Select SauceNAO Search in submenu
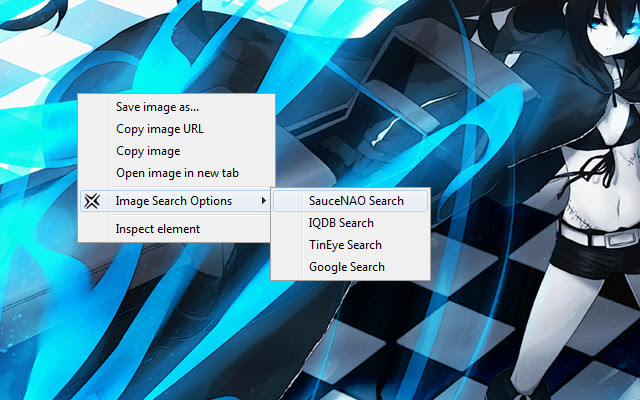Image resolution: width=640 pixels, height=400 pixels. 351,201
